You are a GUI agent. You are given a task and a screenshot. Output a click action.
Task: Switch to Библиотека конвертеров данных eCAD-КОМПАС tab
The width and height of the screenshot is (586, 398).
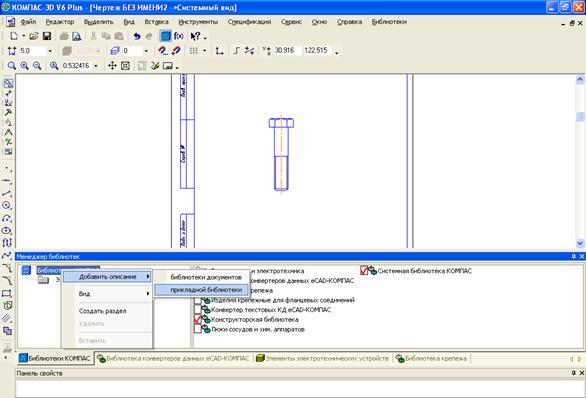[173, 358]
